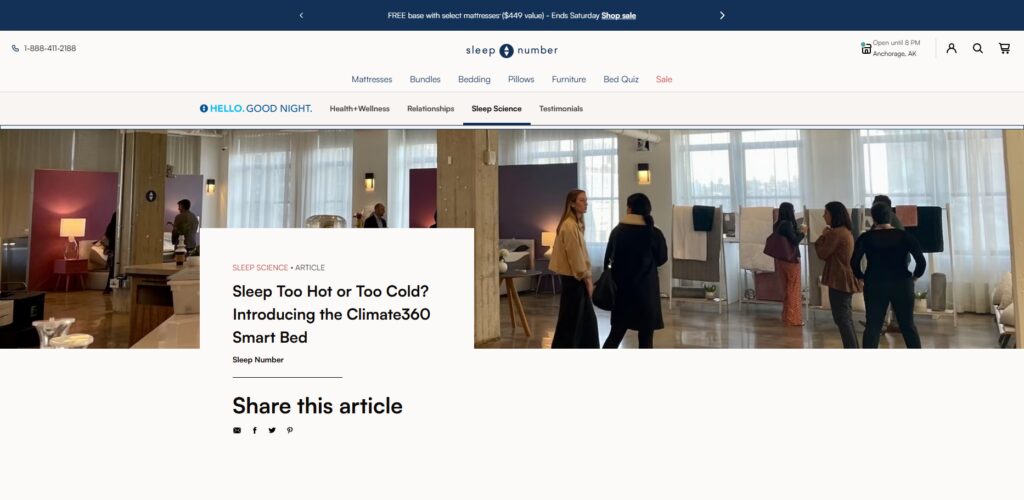Select the Sleep Science tab

pos(496,108)
